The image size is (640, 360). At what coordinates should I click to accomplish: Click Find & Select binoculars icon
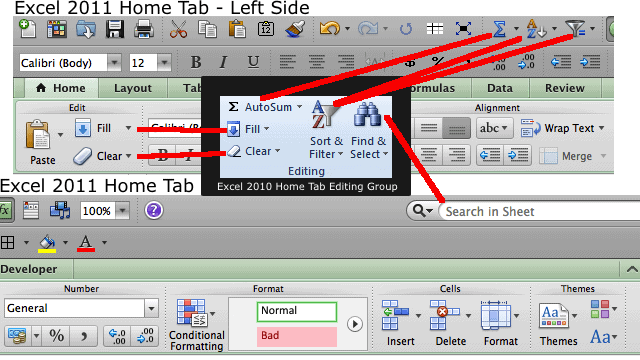click(368, 114)
